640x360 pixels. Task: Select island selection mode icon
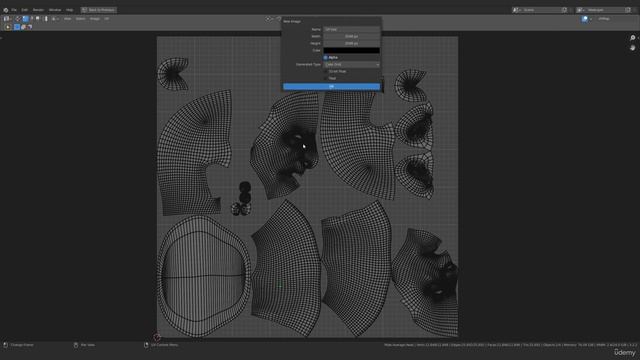46,19
